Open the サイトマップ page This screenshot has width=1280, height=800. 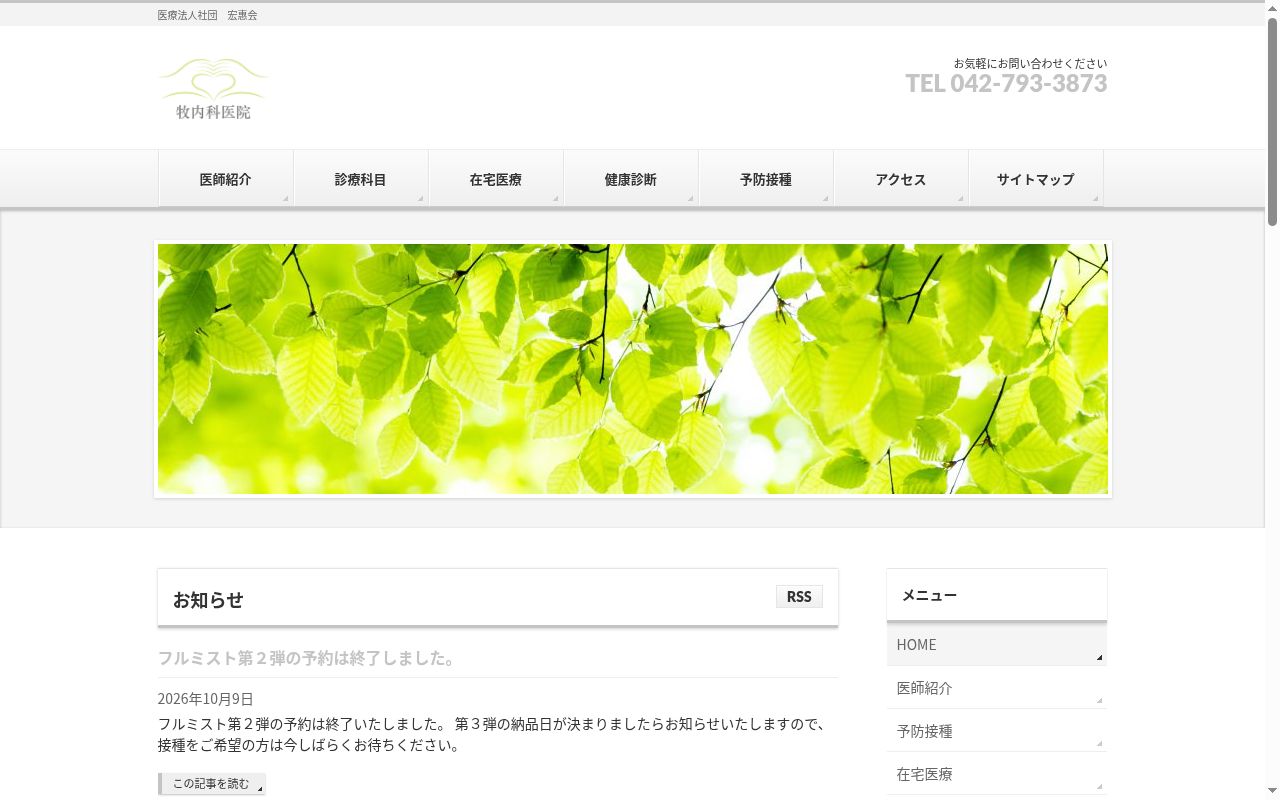(x=1035, y=179)
